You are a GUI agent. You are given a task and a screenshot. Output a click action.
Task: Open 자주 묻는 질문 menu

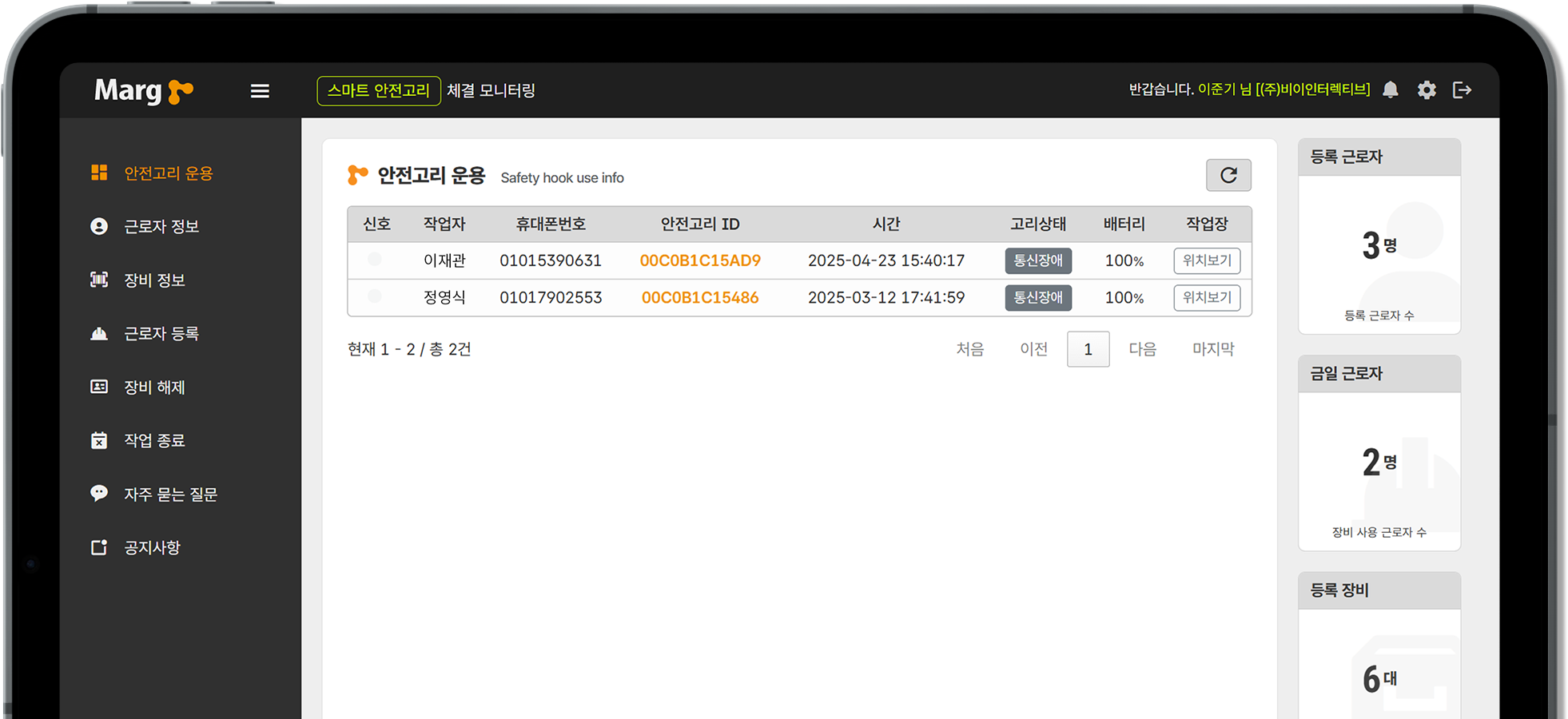(170, 495)
